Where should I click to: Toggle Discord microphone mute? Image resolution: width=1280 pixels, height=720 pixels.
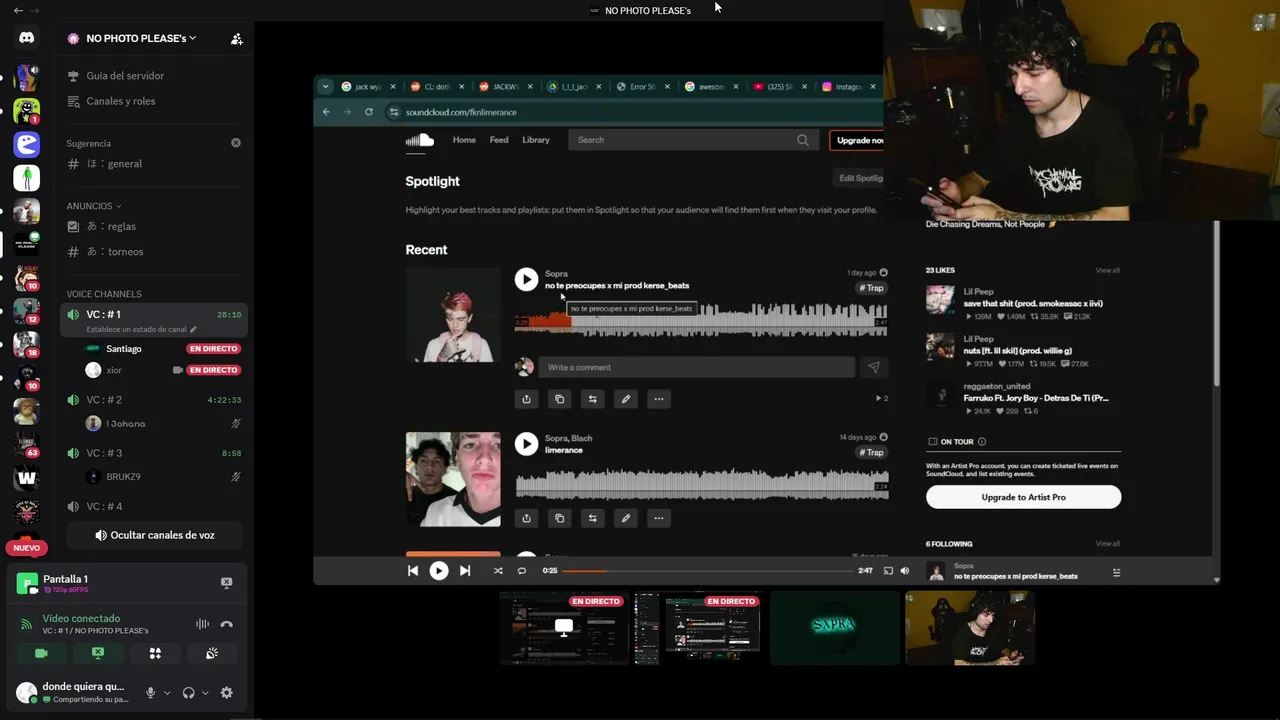151,693
